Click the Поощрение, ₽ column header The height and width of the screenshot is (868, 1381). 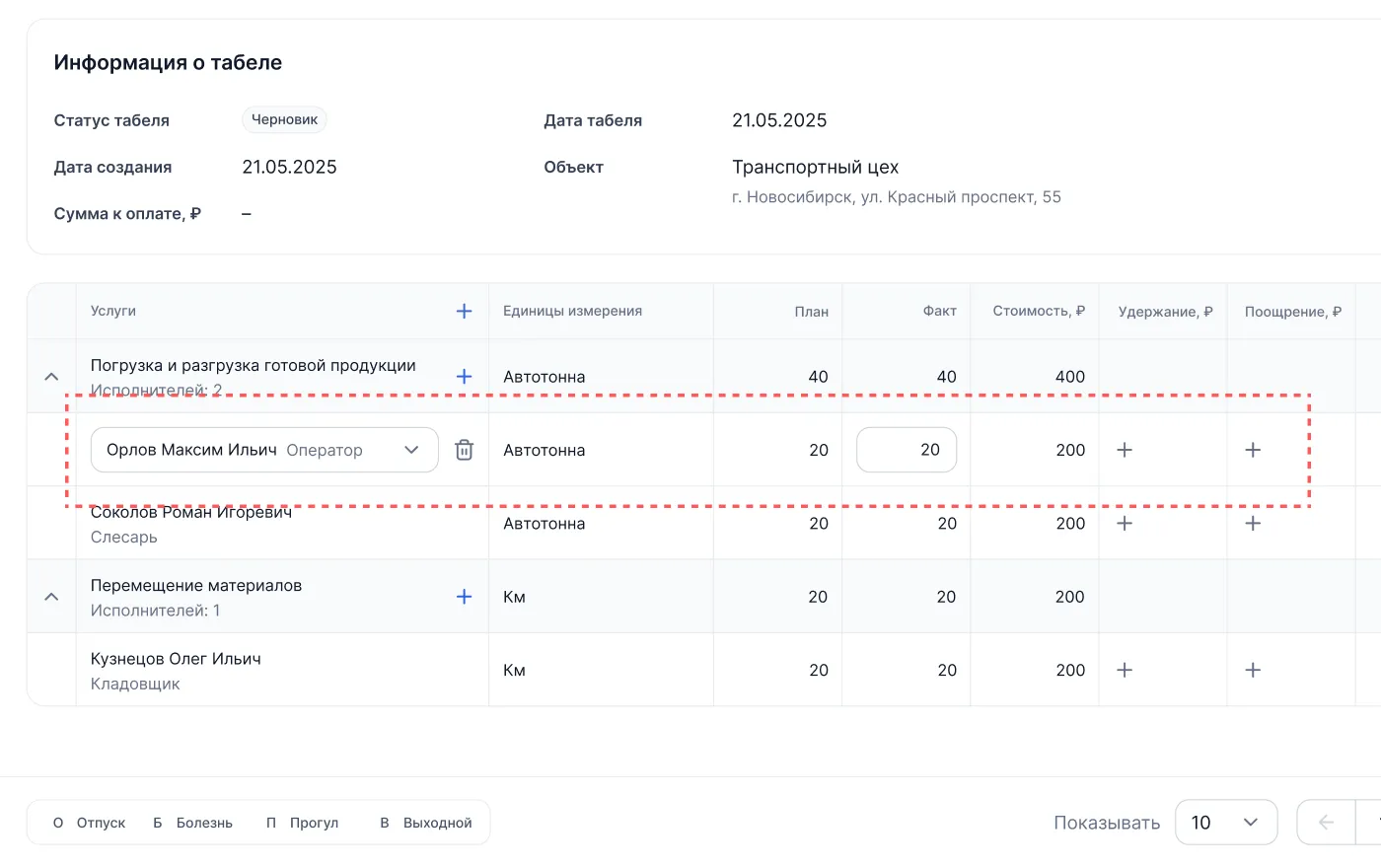1293,312
